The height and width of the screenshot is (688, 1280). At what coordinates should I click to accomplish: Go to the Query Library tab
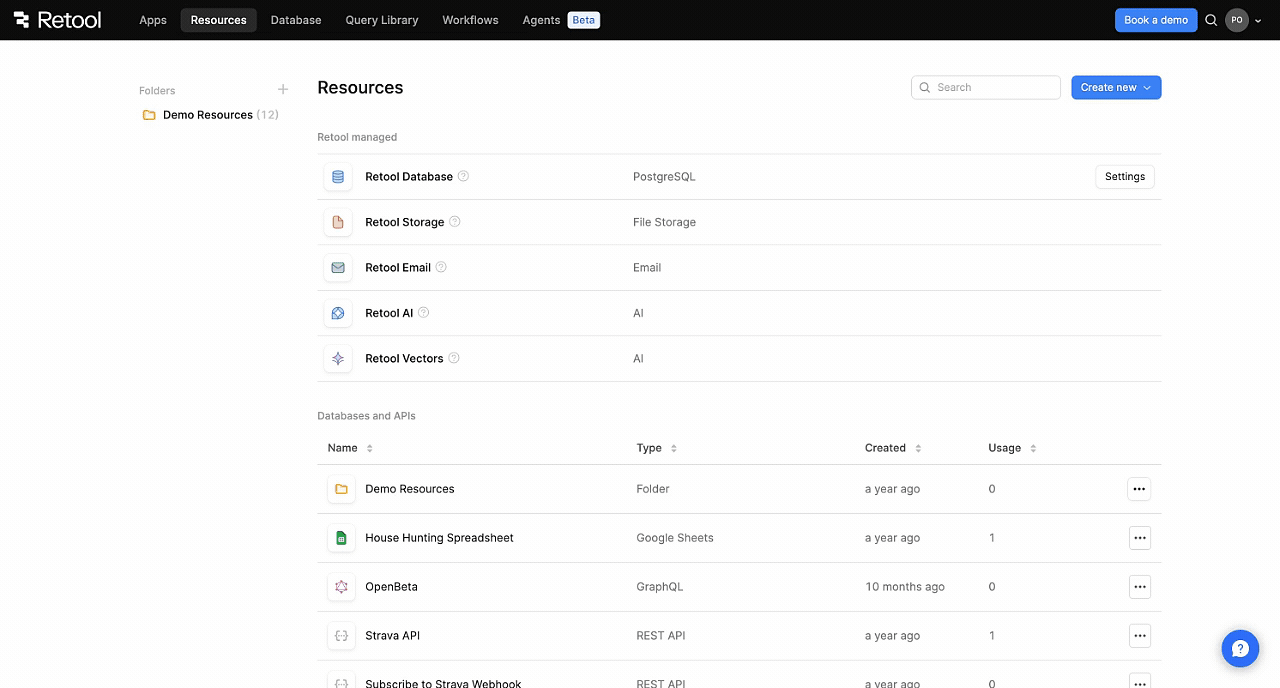[382, 20]
